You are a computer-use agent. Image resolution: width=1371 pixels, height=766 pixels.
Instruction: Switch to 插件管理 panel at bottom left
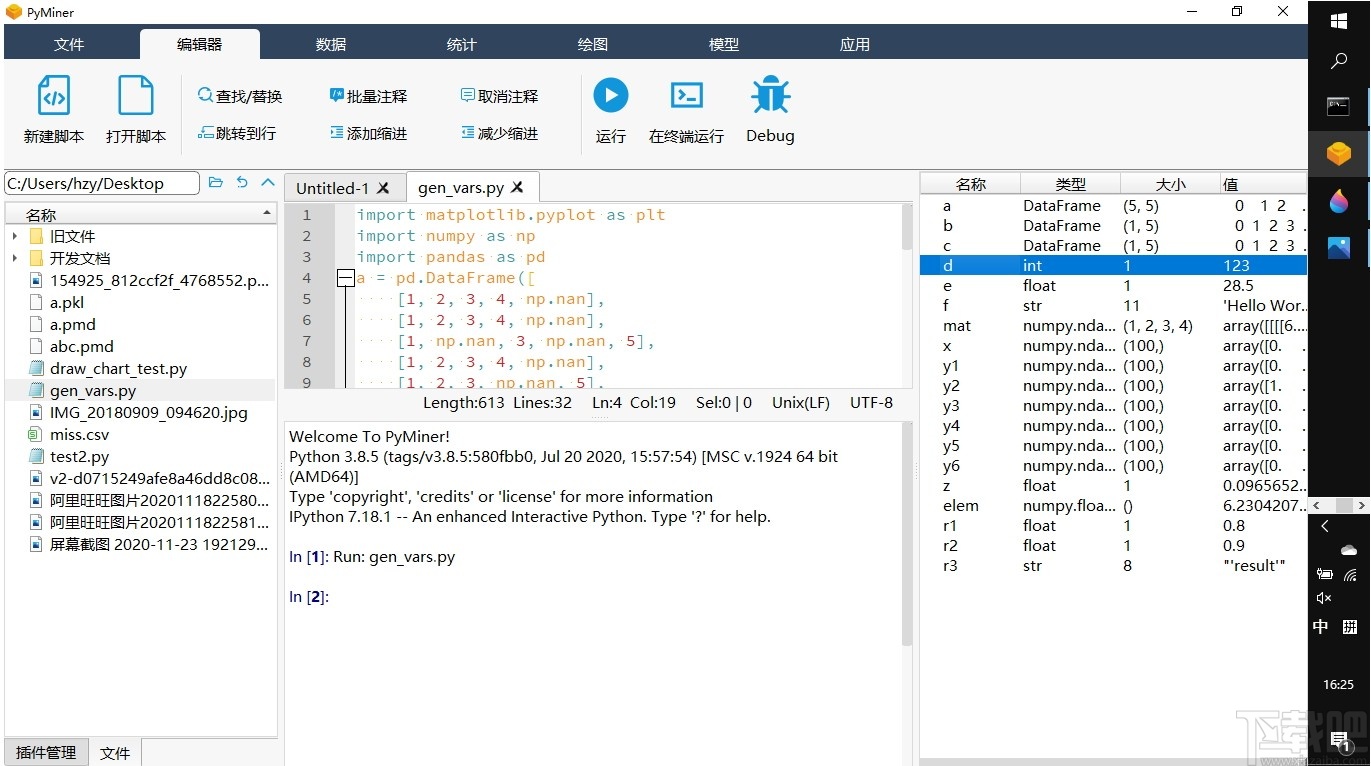tap(45, 752)
